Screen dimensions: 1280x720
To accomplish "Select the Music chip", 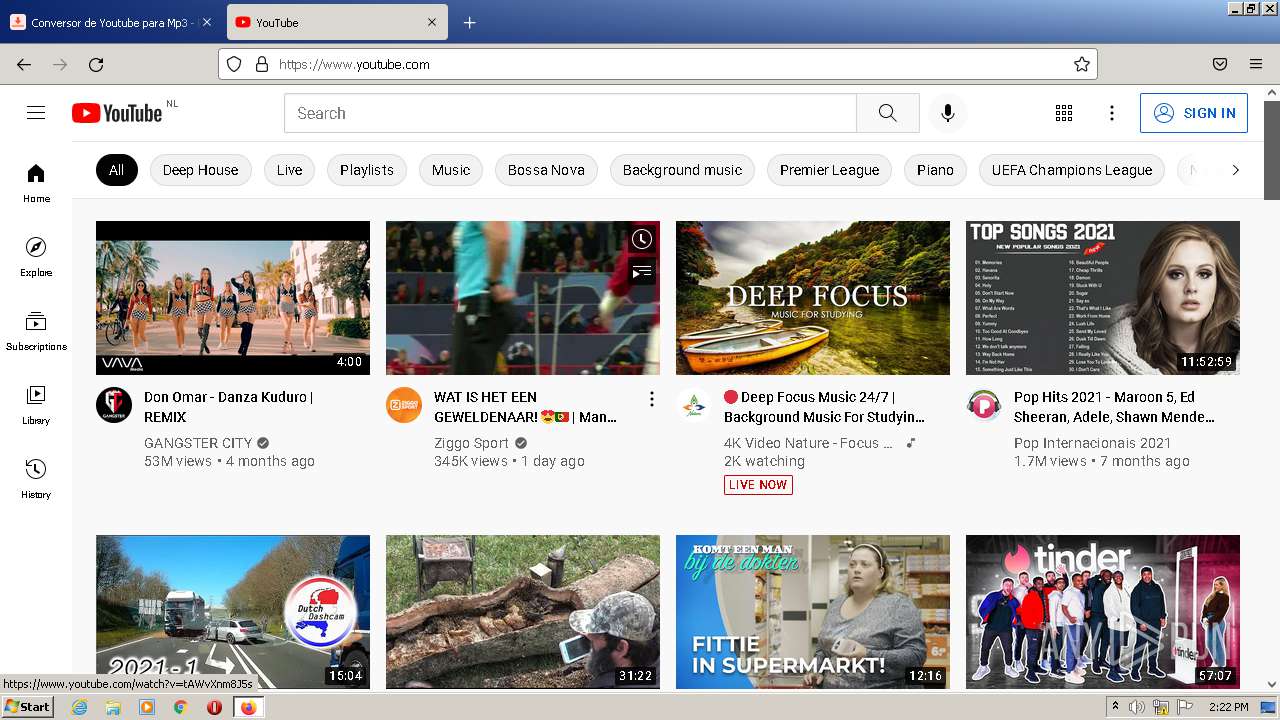I will 451,170.
